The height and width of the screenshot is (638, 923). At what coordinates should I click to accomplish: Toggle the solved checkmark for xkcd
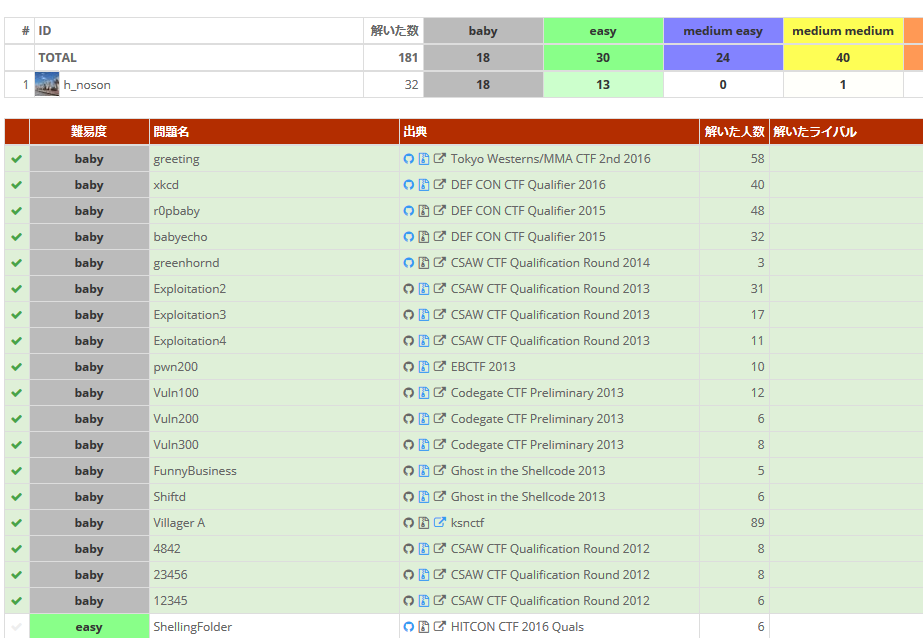tap(16, 185)
